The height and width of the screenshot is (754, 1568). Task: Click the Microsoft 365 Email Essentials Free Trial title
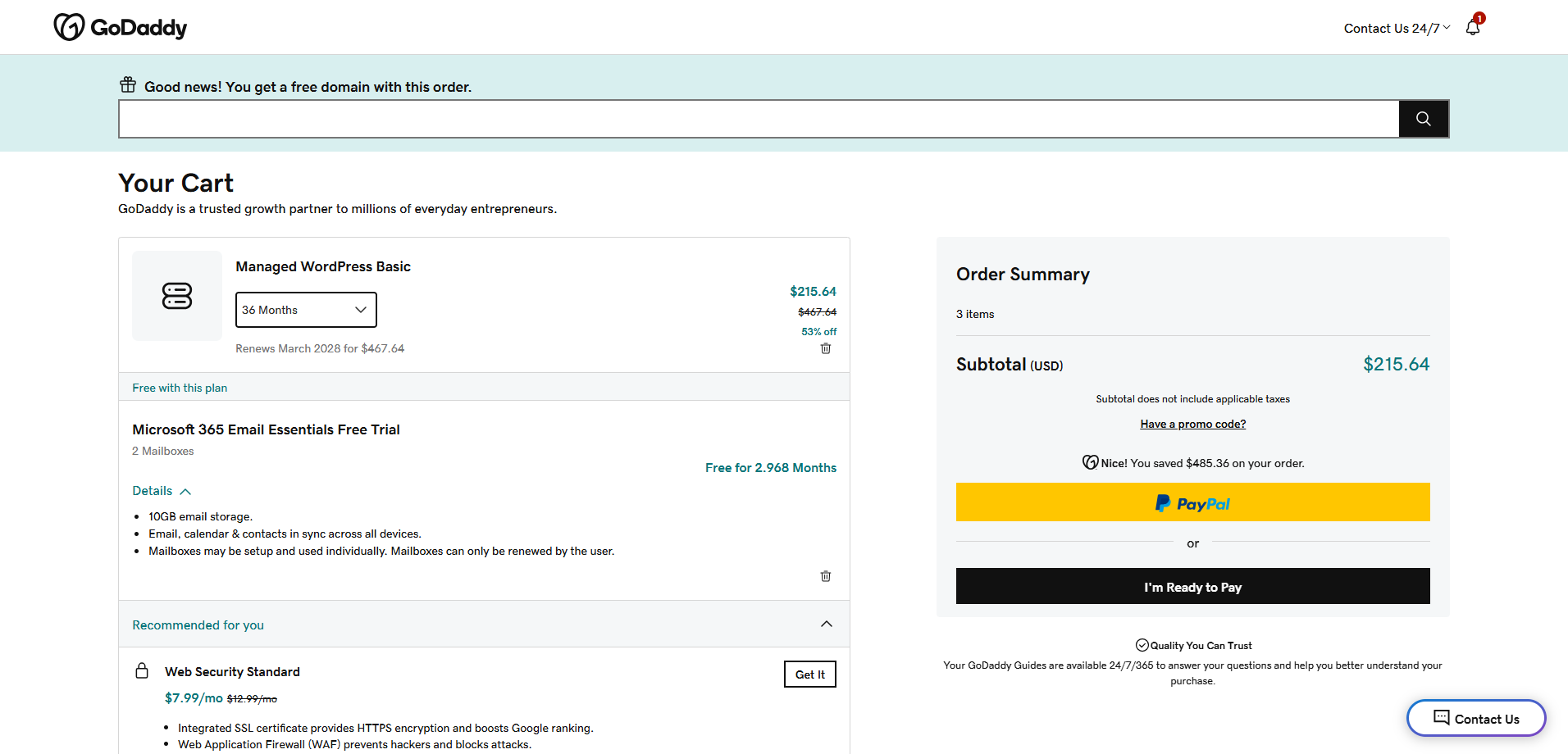(x=266, y=429)
